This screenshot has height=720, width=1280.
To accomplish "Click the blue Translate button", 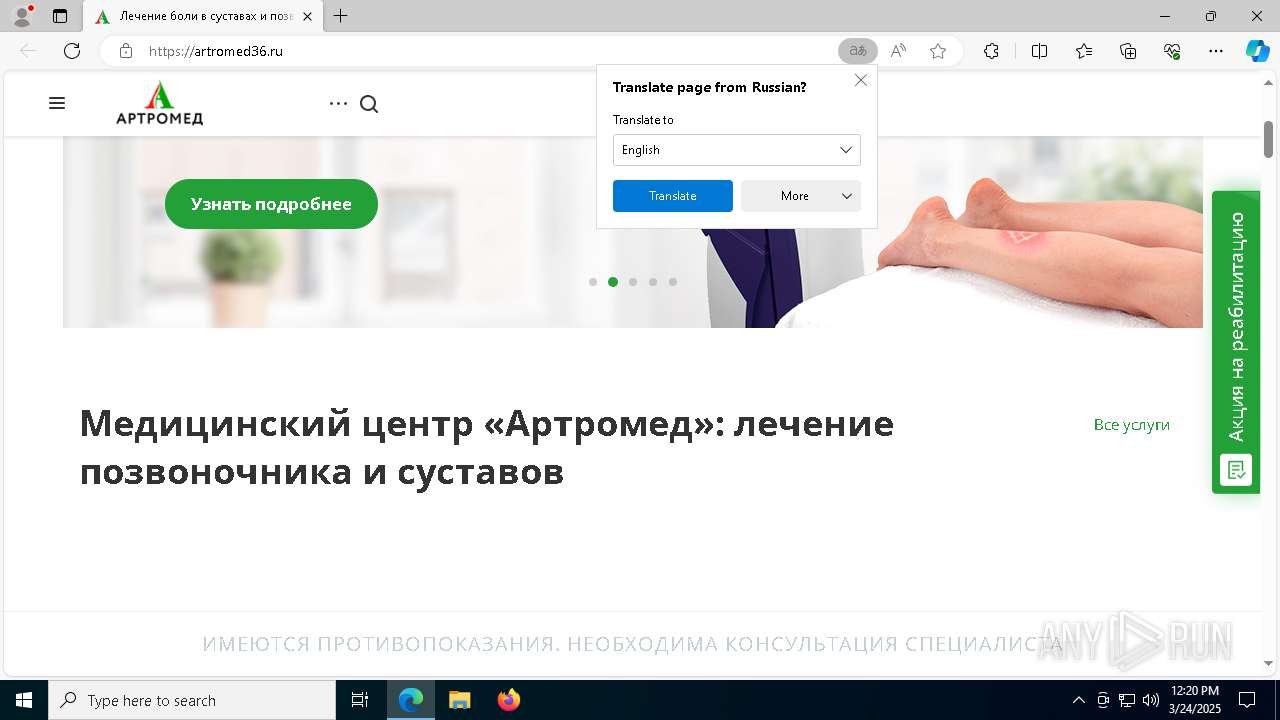I will [673, 196].
